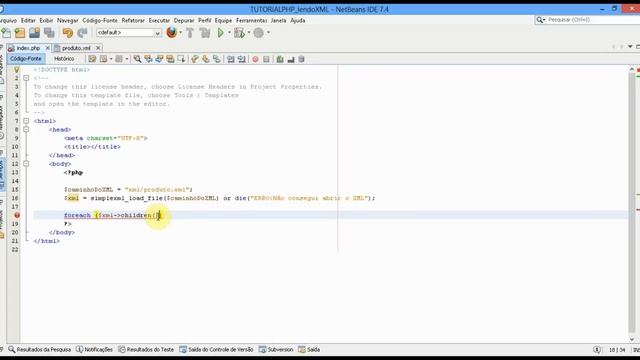
Task: Stop macro recording square icon
Action: click(x=266, y=59)
